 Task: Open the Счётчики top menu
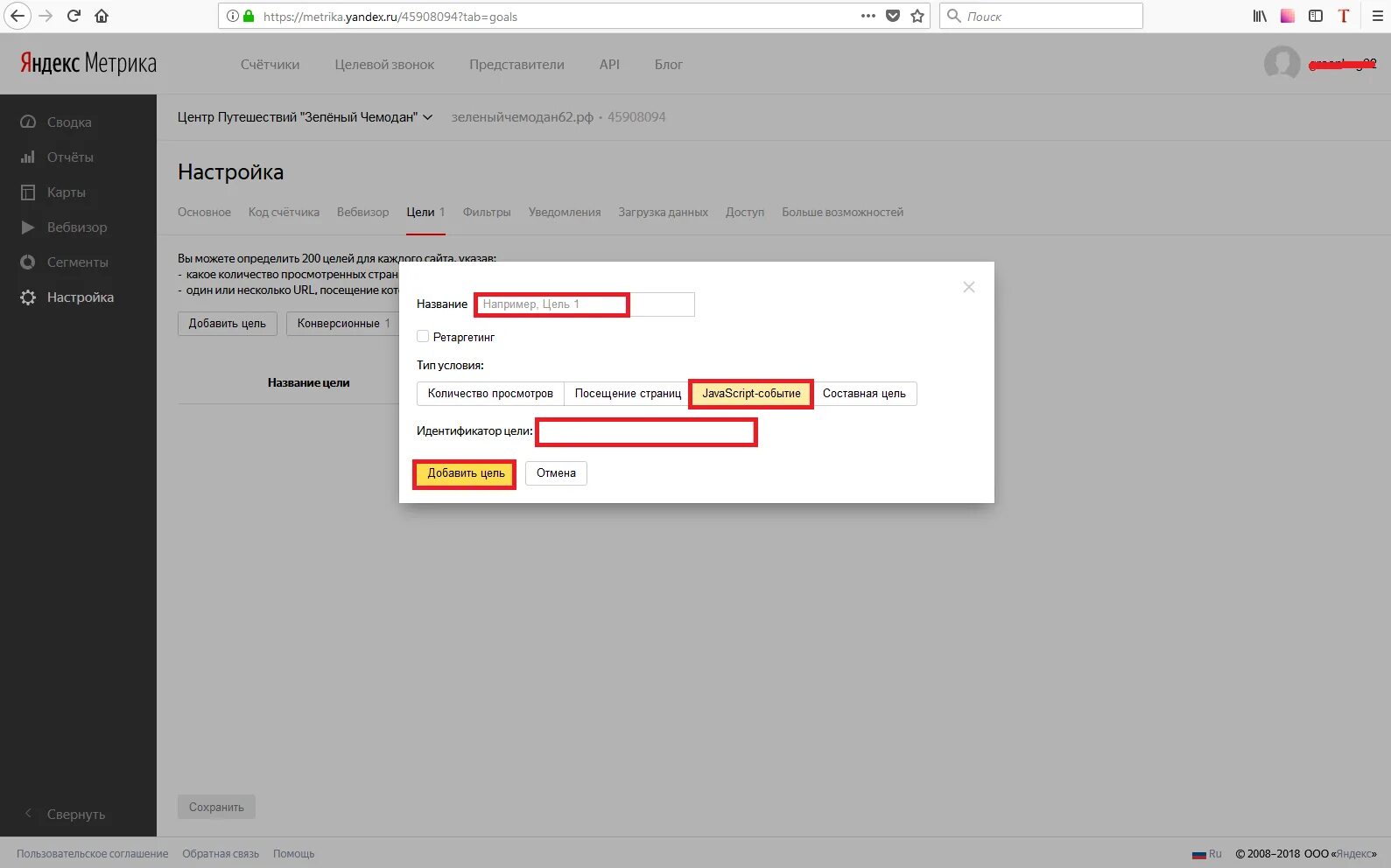click(270, 65)
